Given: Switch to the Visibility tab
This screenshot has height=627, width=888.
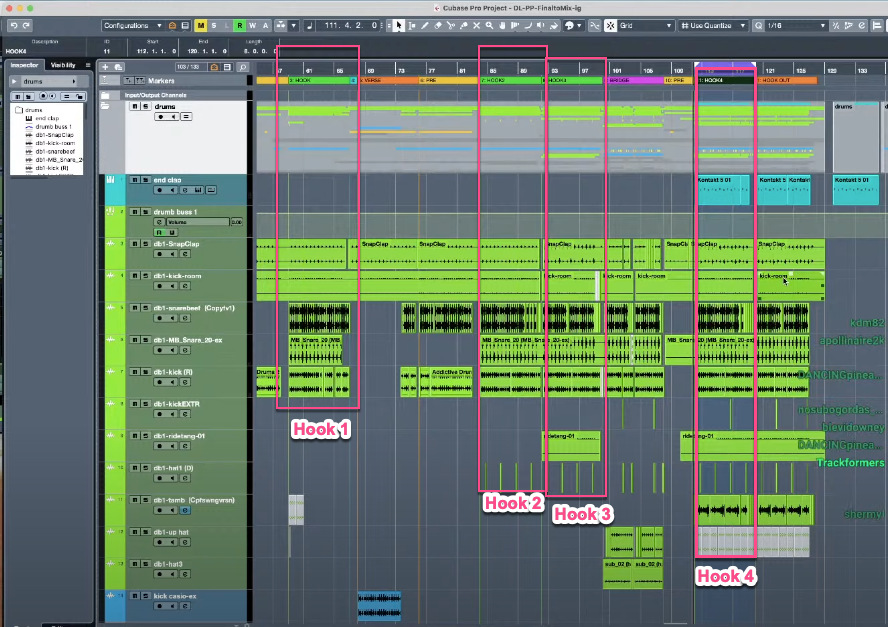Looking at the screenshot, I should coord(63,65).
